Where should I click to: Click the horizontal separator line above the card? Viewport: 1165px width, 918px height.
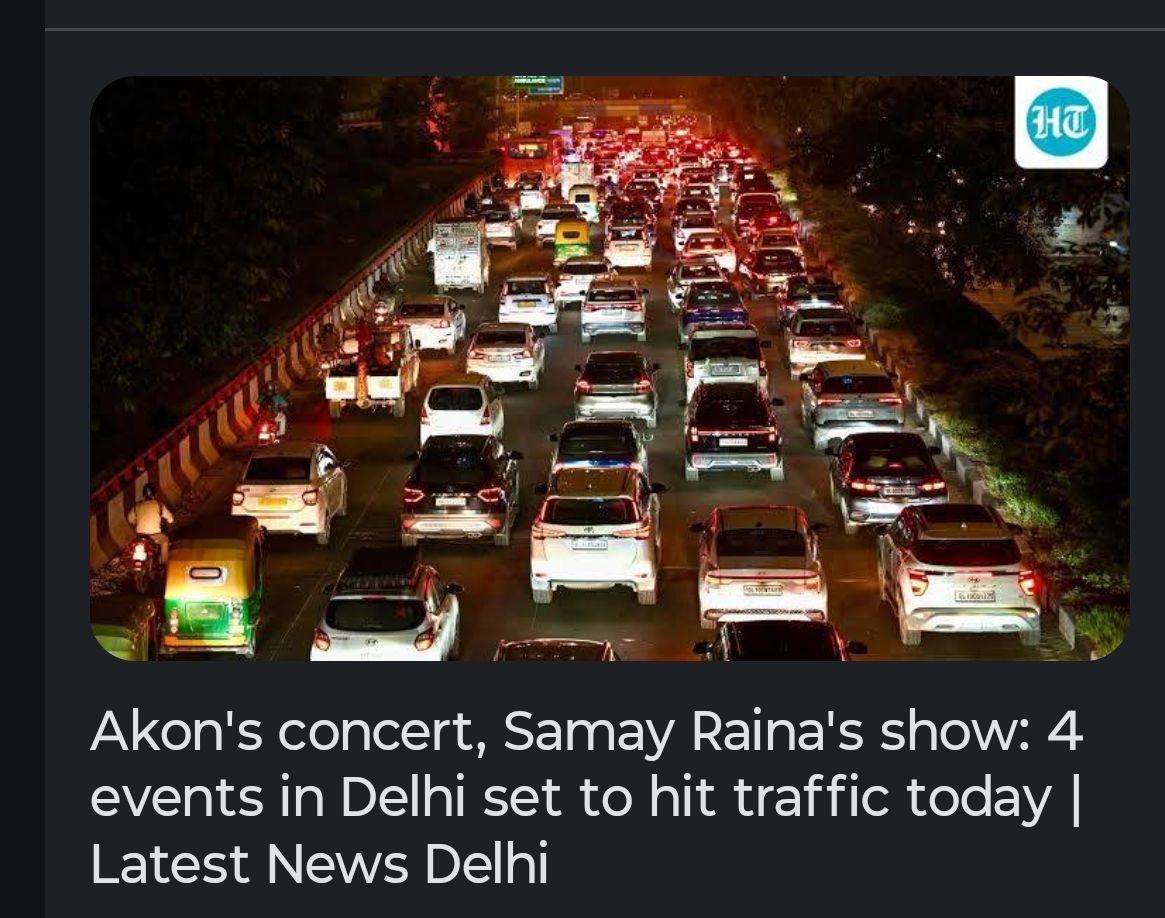605,30
